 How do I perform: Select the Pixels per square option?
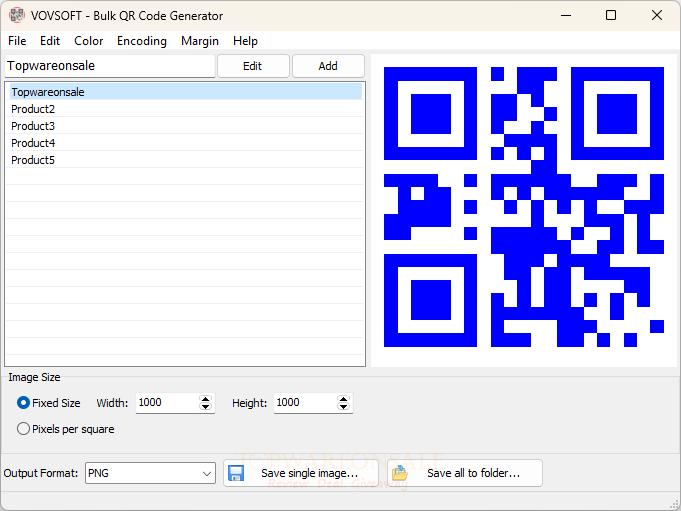pos(66,429)
